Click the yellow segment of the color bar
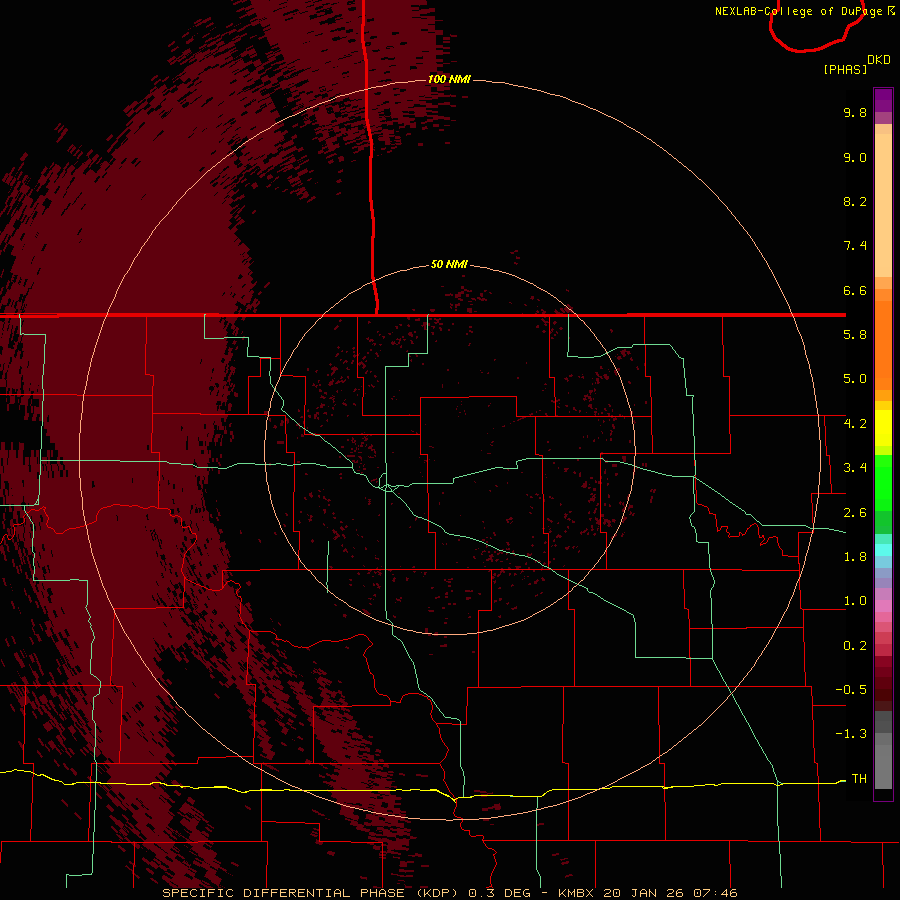This screenshot has height=900, width=900. click(883, 427)
